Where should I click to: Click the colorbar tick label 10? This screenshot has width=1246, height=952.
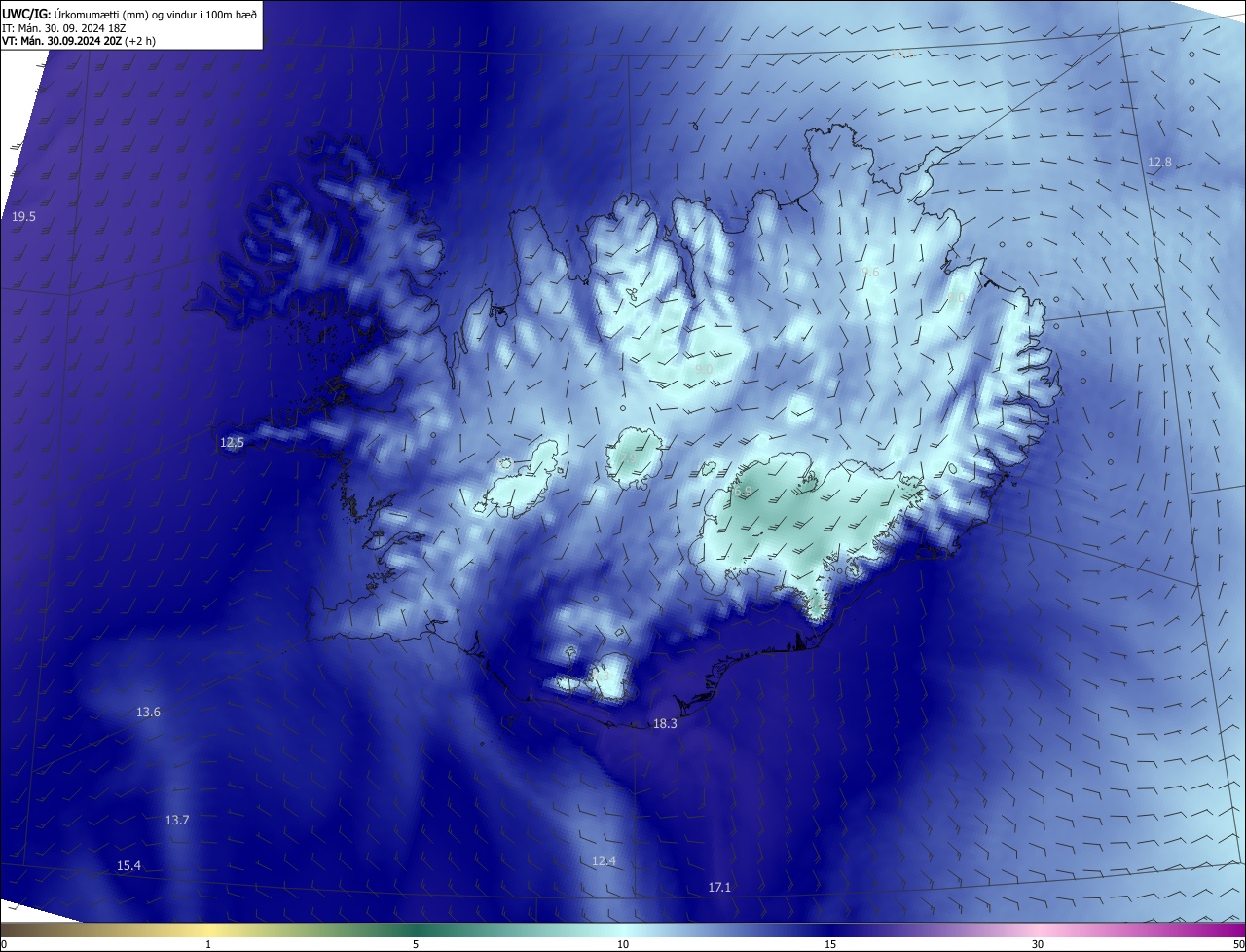pos(623,944)
